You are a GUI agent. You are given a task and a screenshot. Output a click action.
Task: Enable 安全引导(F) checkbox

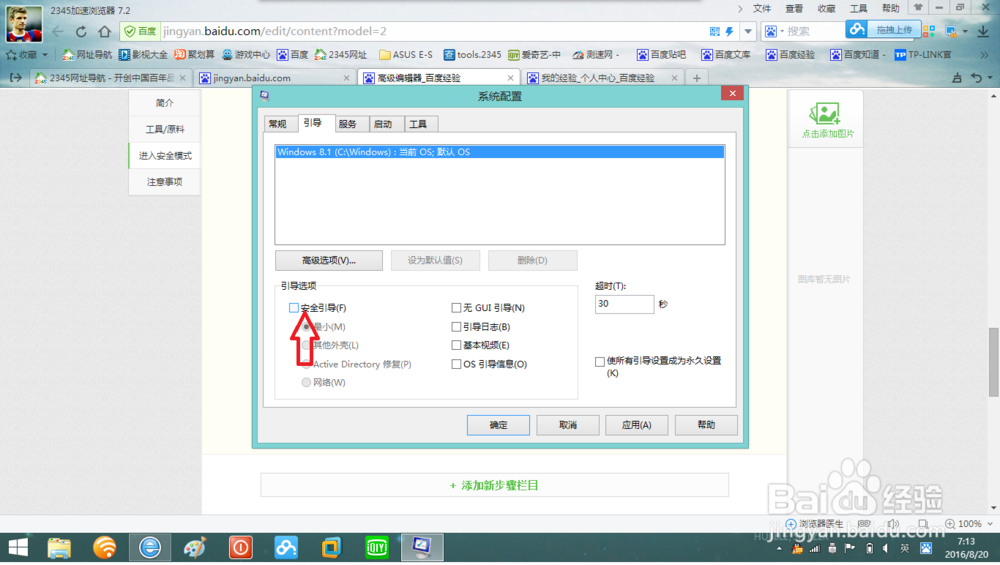pyautogui.click(x=293, y=308)
